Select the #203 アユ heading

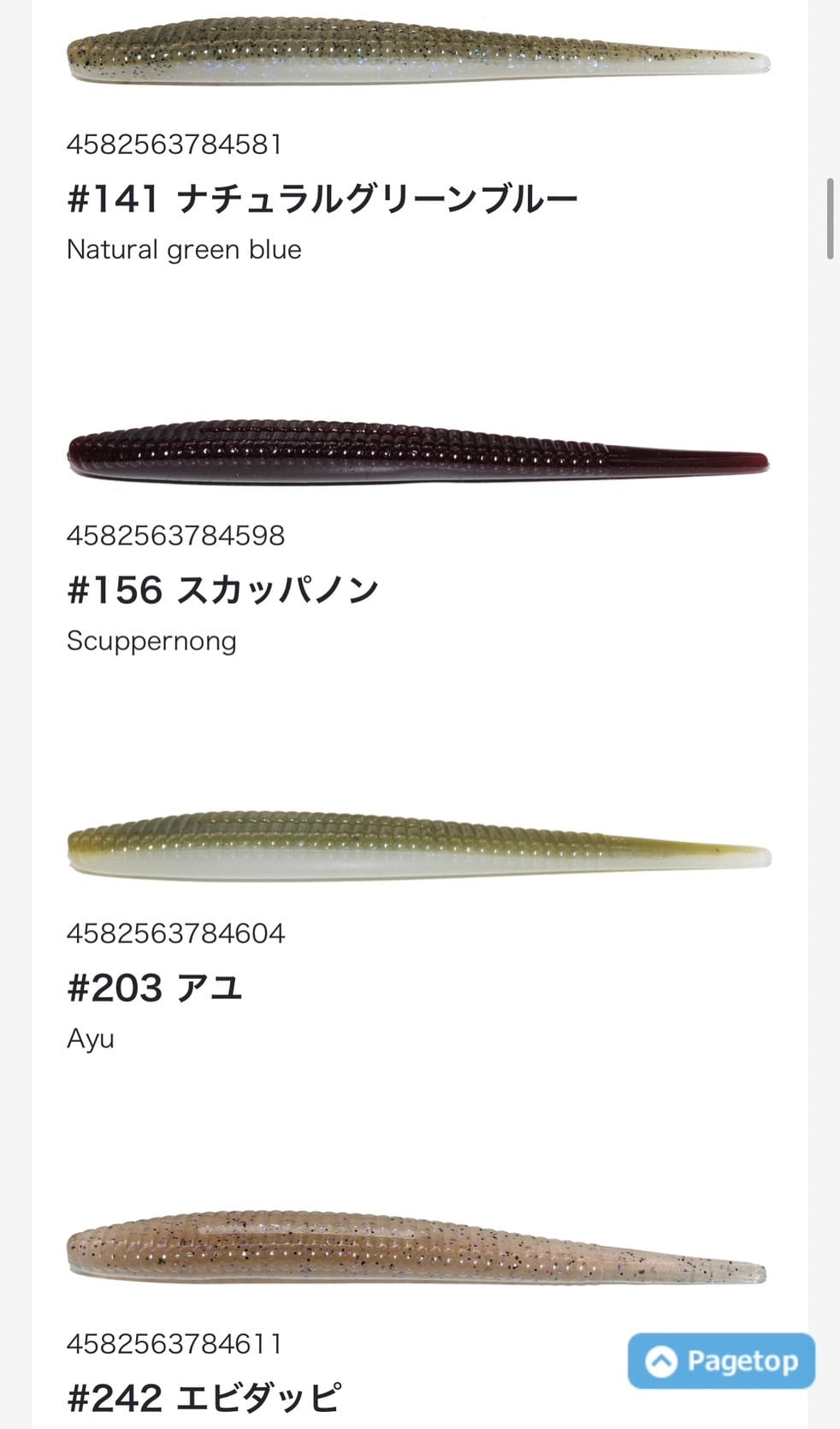tap(155, 988)
